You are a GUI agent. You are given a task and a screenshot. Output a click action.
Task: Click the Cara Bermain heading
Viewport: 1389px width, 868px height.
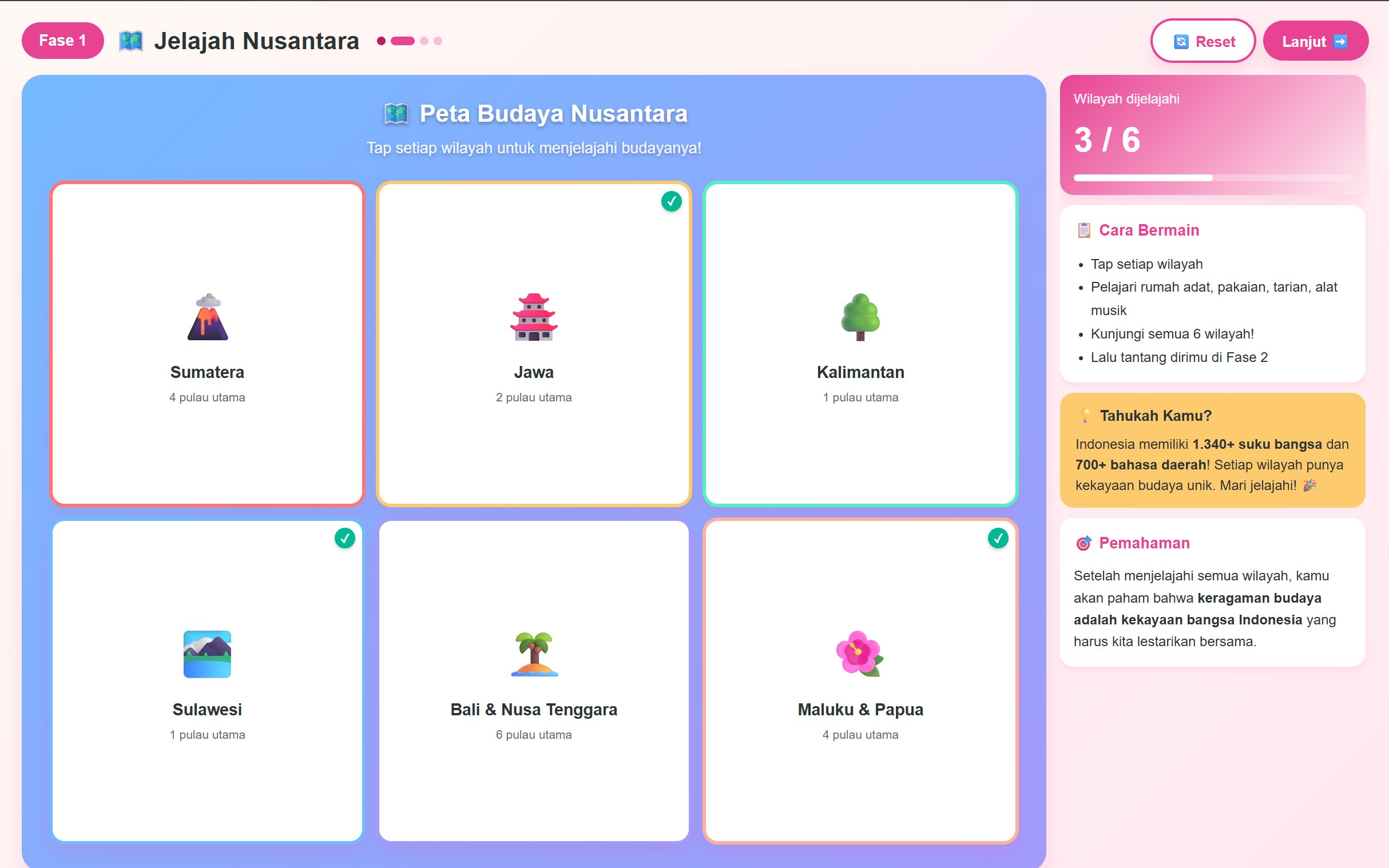1149,230
